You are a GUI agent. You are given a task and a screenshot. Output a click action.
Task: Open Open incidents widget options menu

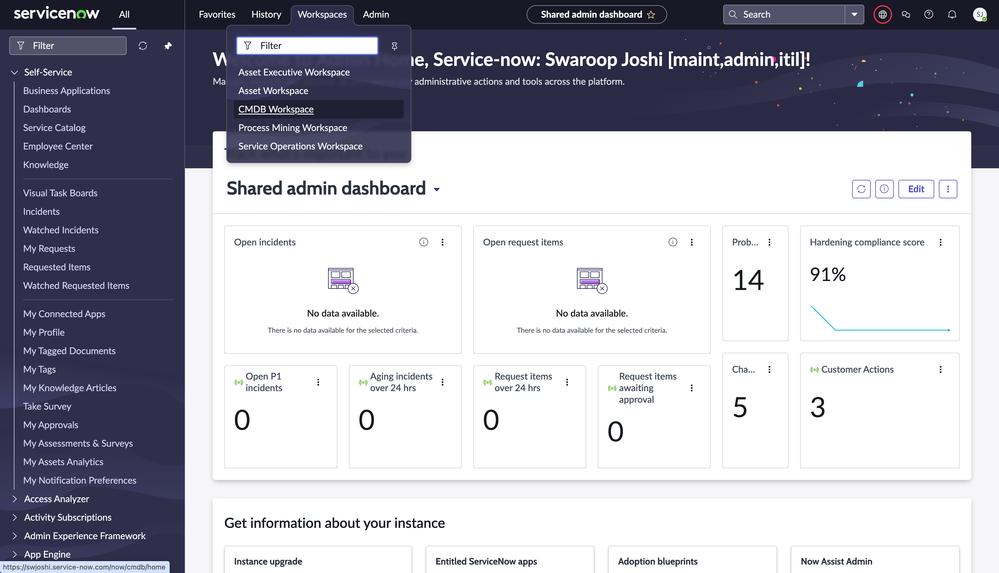tap(443, 242)
